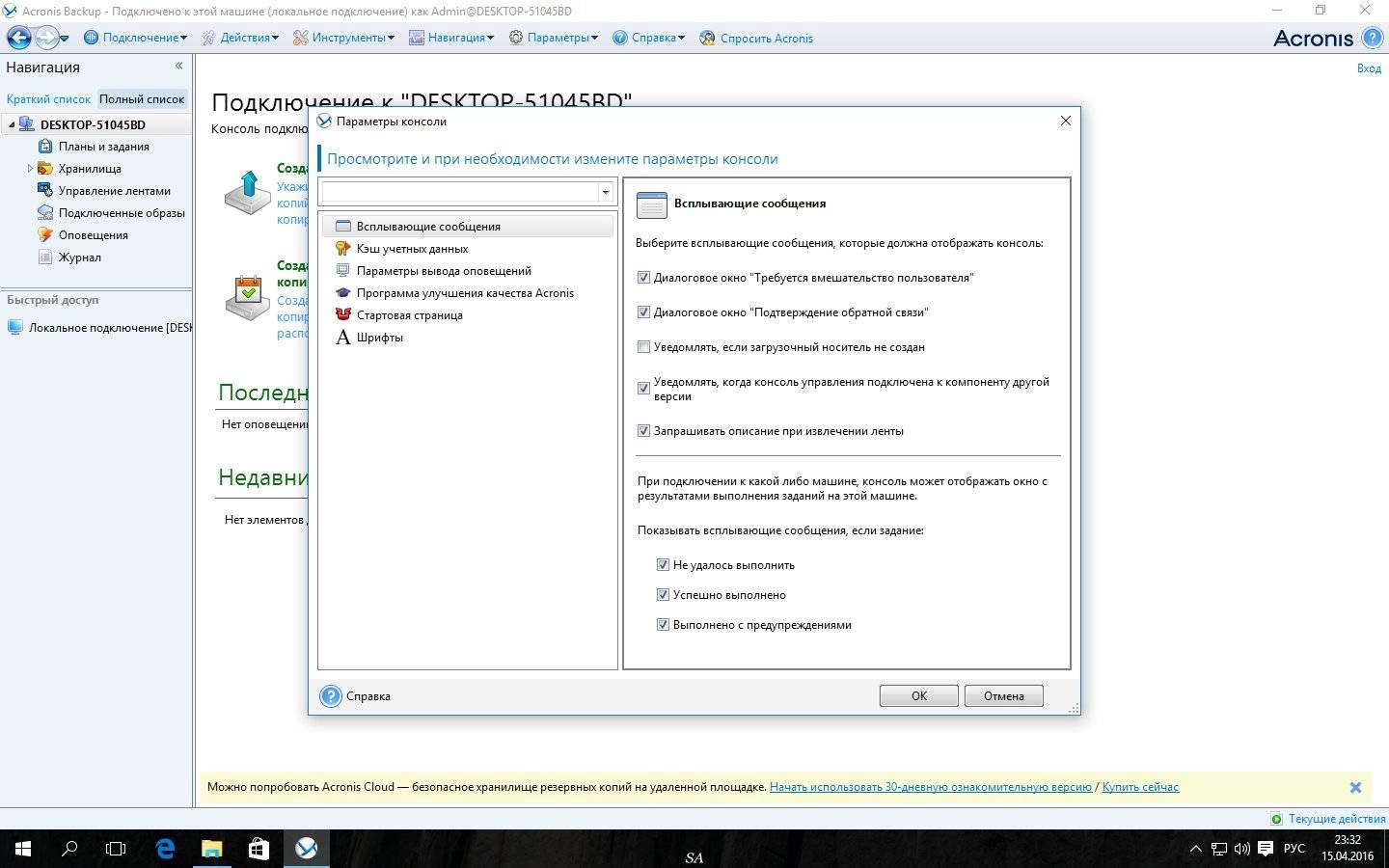Uncheck "Не удалось выполнить" checkbox
Viewport: 1389px width, 868px height.
[x=663, y=565]
